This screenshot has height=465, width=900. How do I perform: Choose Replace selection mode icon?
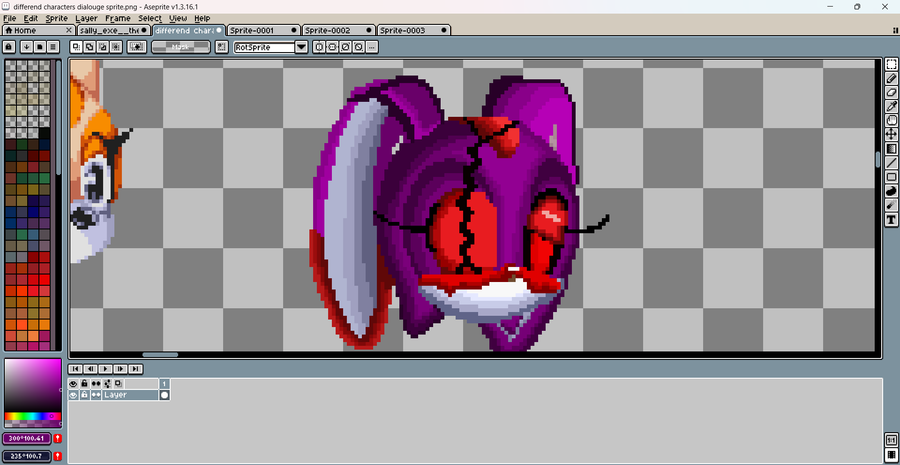[x=76, y=47]
